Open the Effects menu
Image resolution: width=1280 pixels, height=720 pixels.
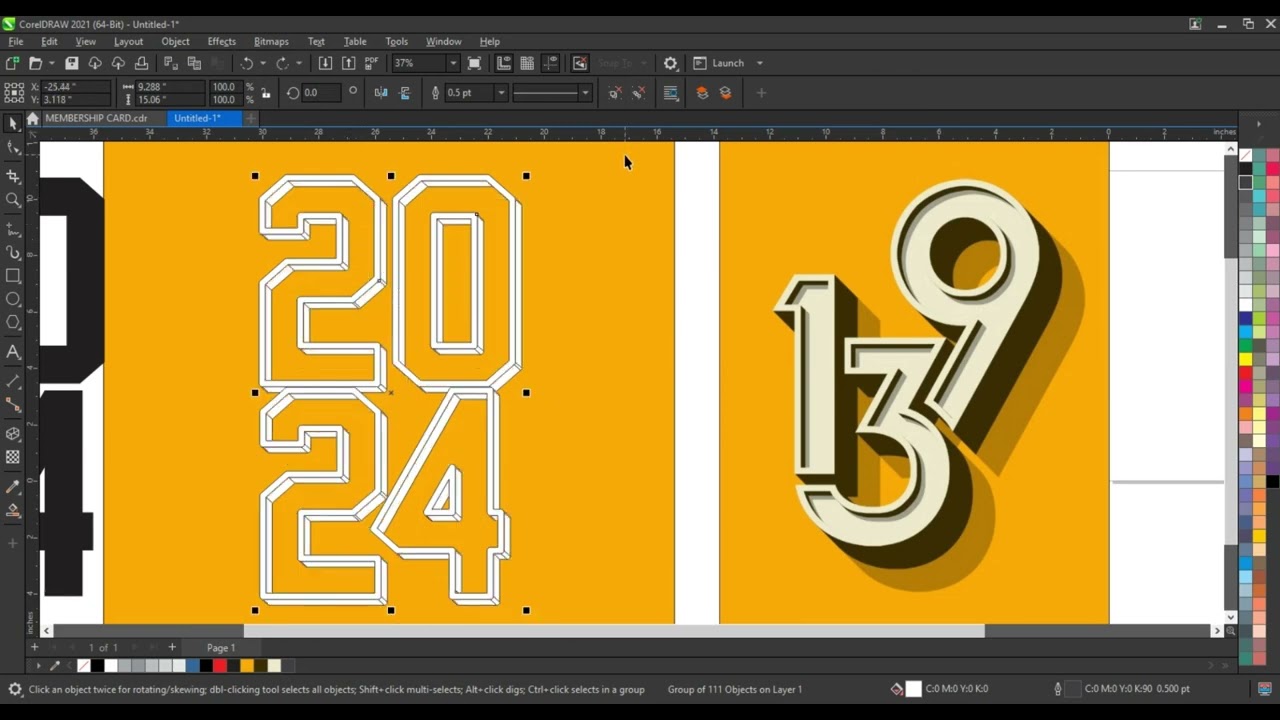point(222,41)
